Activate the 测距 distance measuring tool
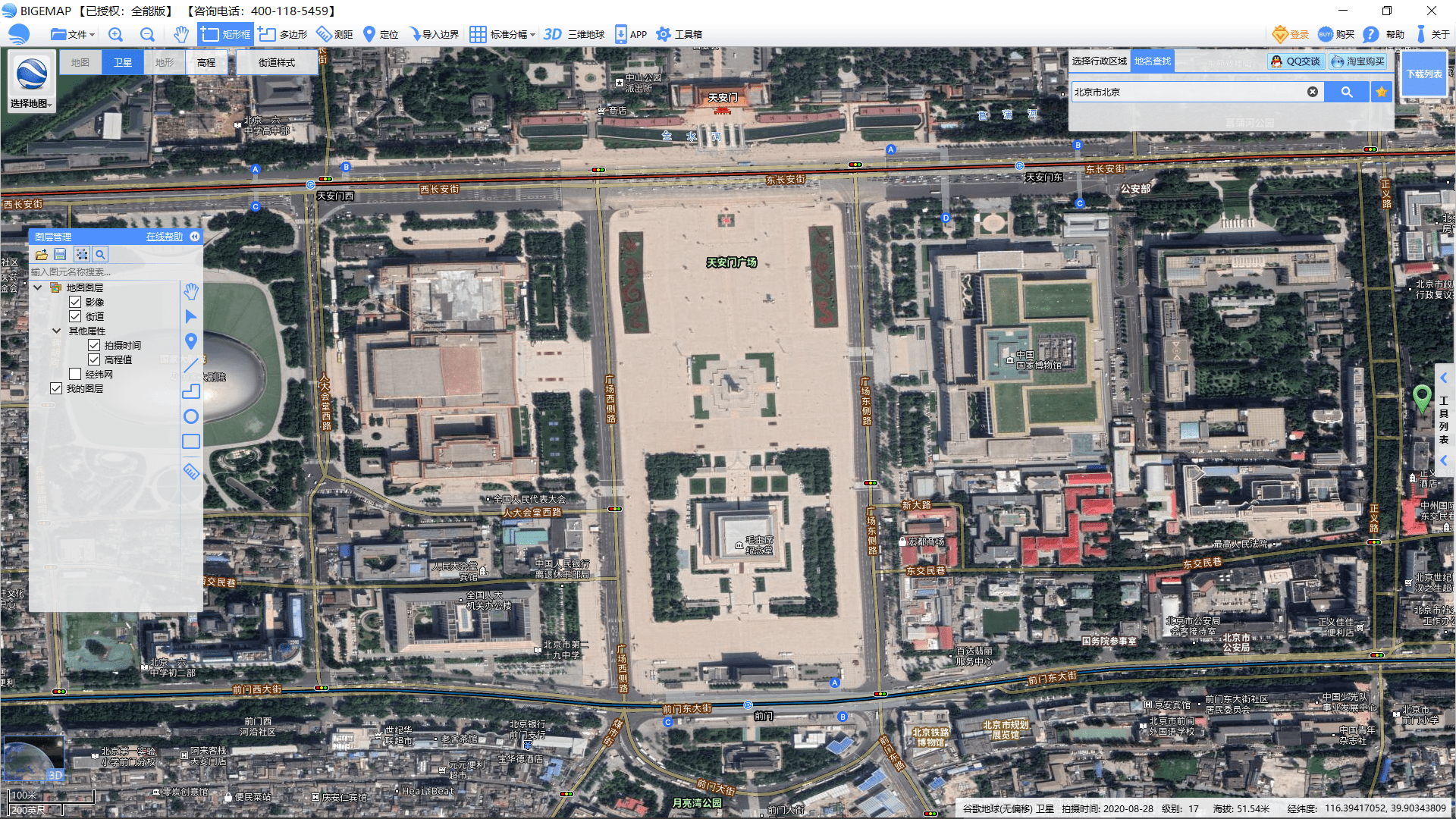The image size is (1456, 819). pos(334,34)
